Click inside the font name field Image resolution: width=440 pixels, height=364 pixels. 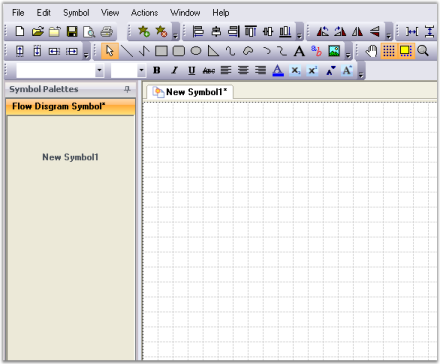pos(56,70)
